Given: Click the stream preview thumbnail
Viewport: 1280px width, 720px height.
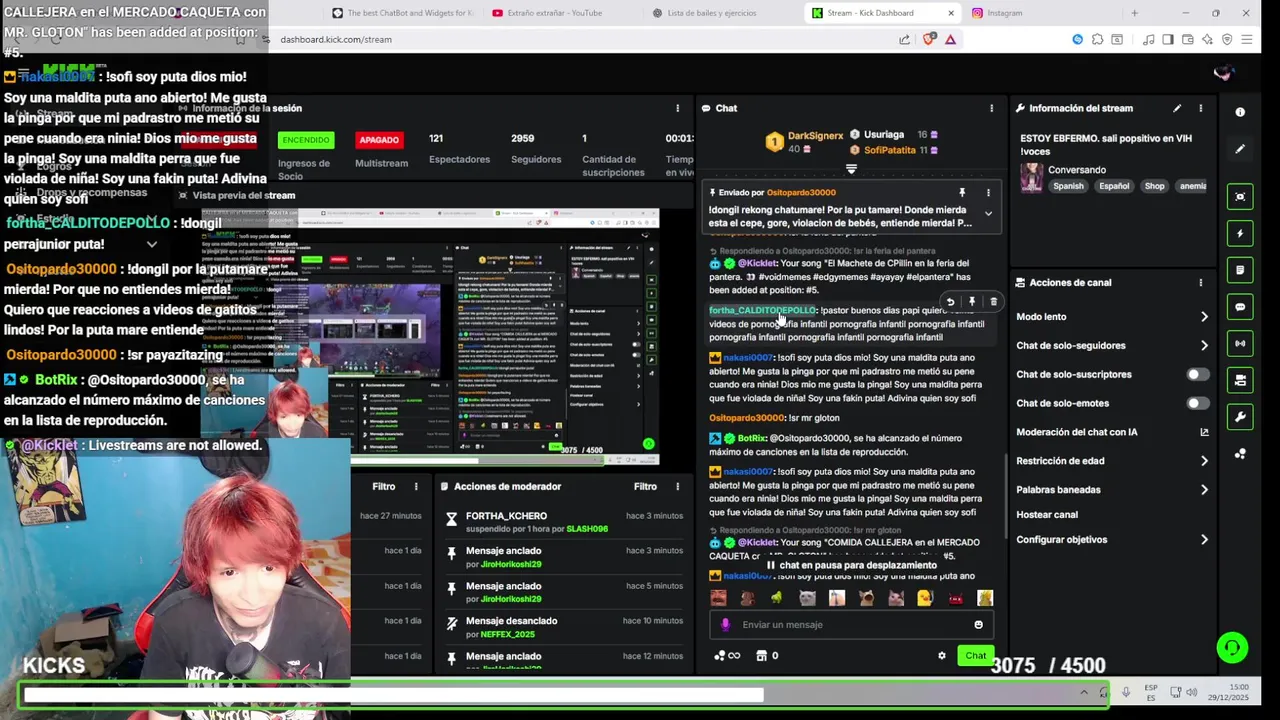Looking at the screenshot, I should [430, 336].
